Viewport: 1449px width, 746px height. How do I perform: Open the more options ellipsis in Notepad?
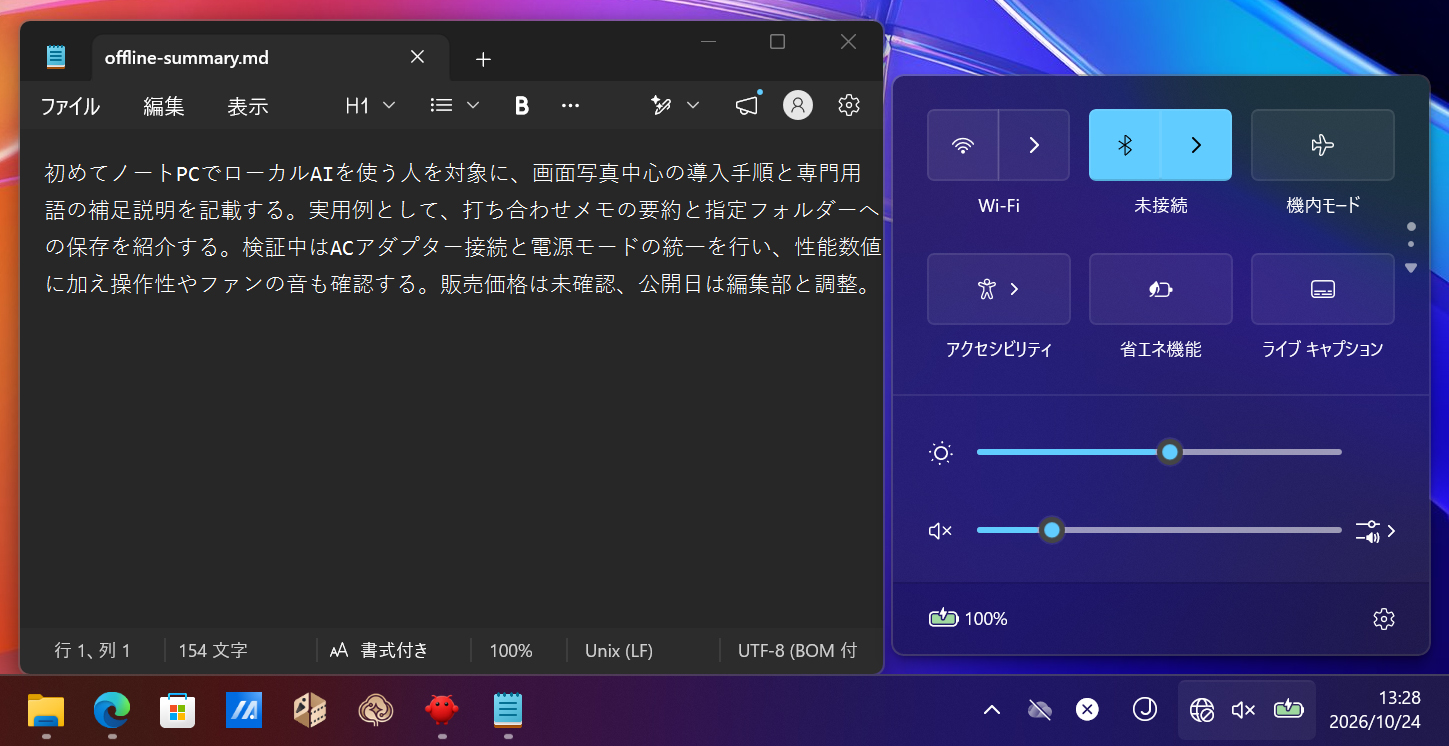[x=571, y=105]
